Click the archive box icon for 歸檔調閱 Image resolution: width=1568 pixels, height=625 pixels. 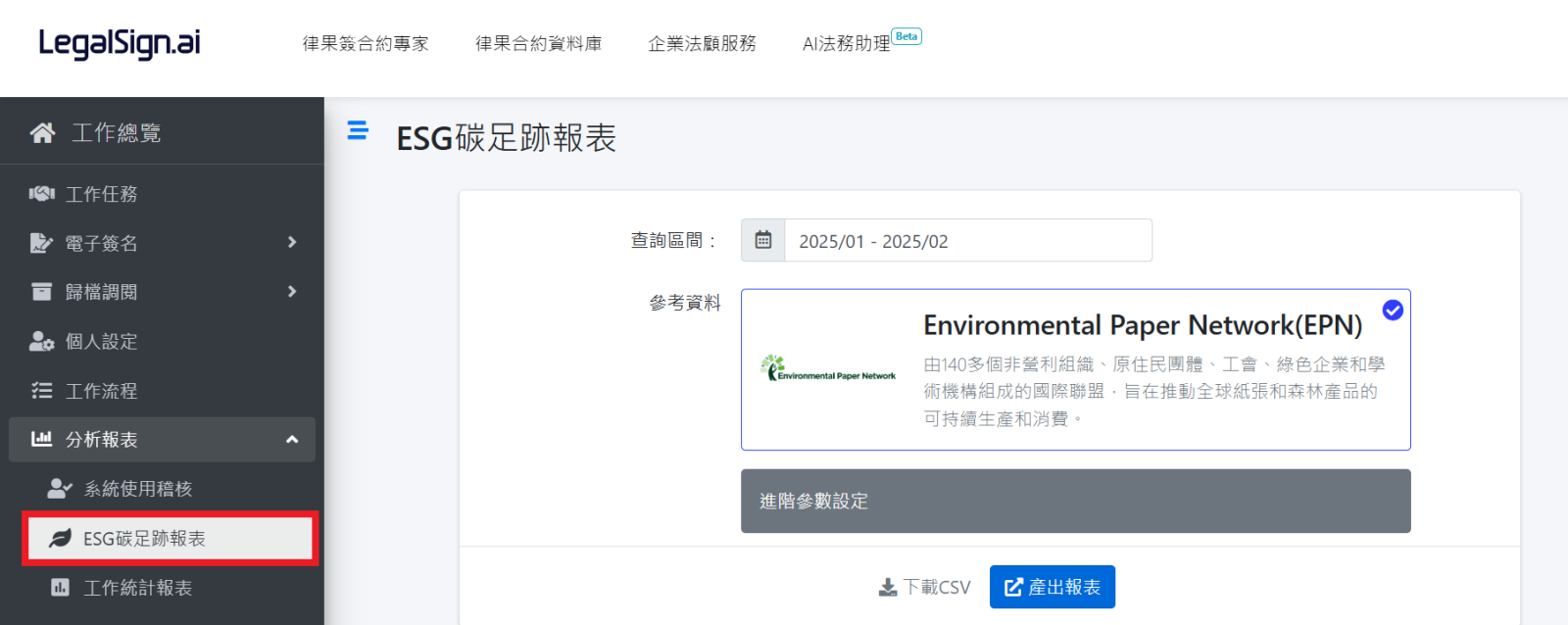coord(41,292)
